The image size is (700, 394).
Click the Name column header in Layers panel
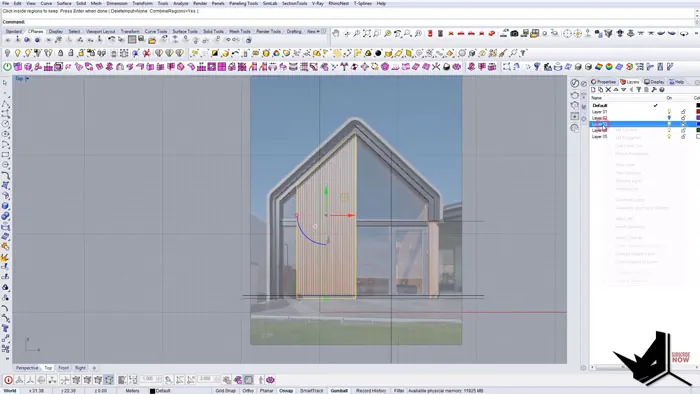(596, 98)
